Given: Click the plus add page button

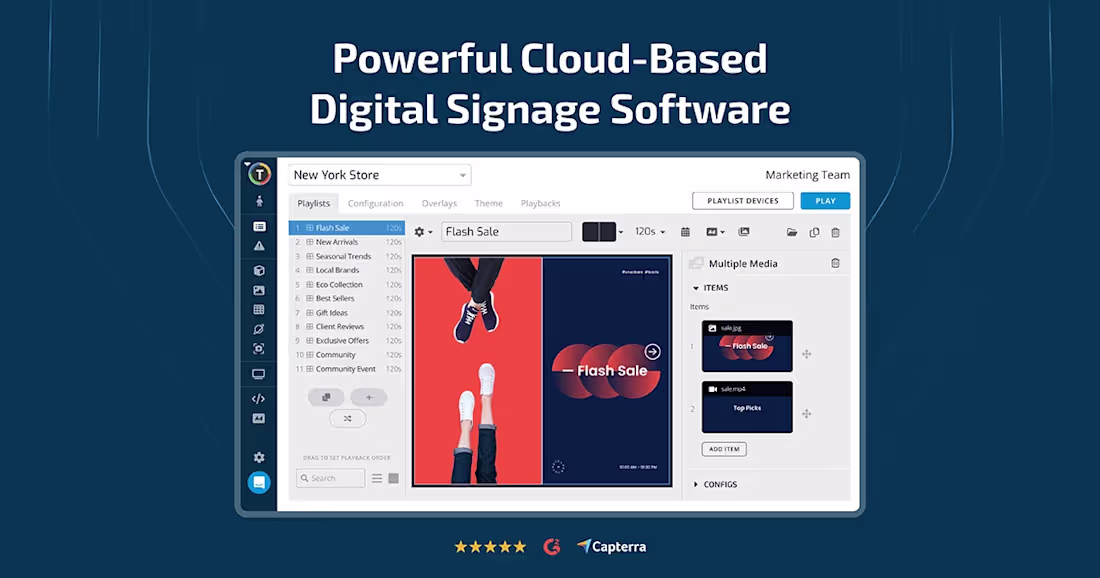Looking at the screenshot, I should [x=369, y=397].
